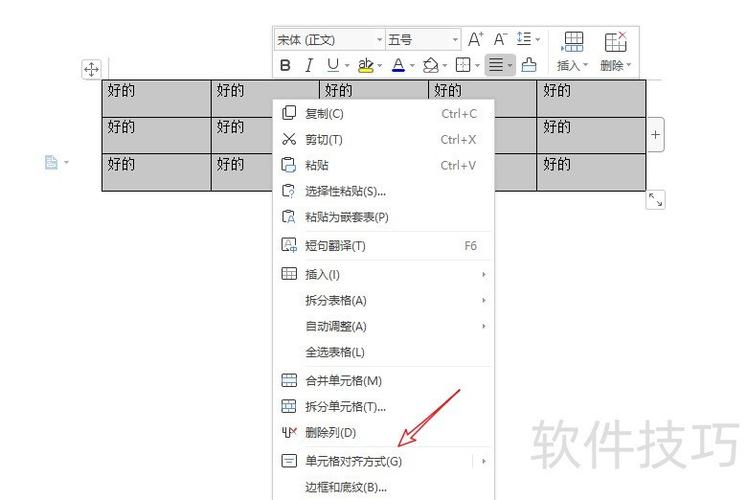Expand the 插入 button dropdown arrow

(x=585, y=65)
